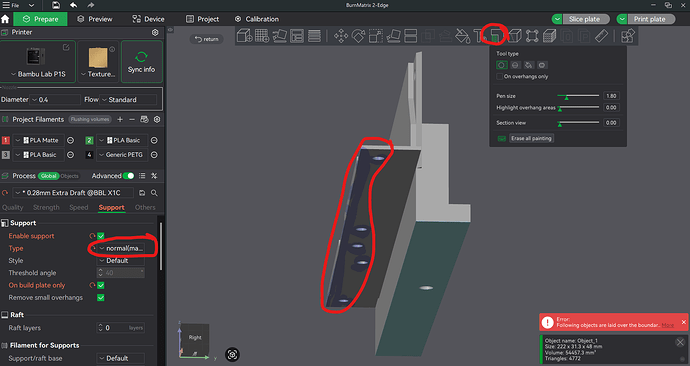690x366 pixels.
Task: Click Erase all painting button
Action: point(531,138)
